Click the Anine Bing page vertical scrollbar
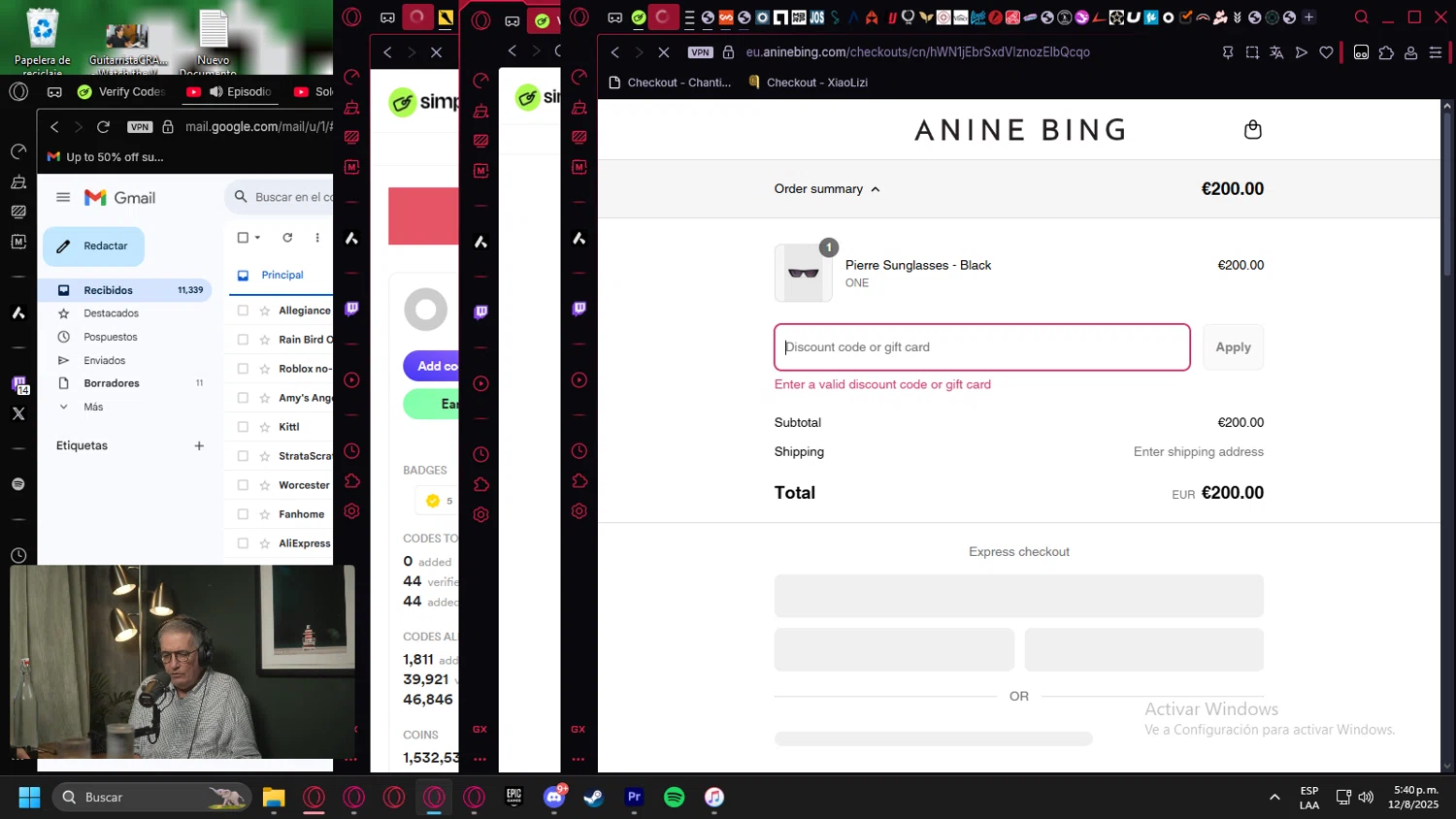 pyautogui.click(x=1447, y=194)
